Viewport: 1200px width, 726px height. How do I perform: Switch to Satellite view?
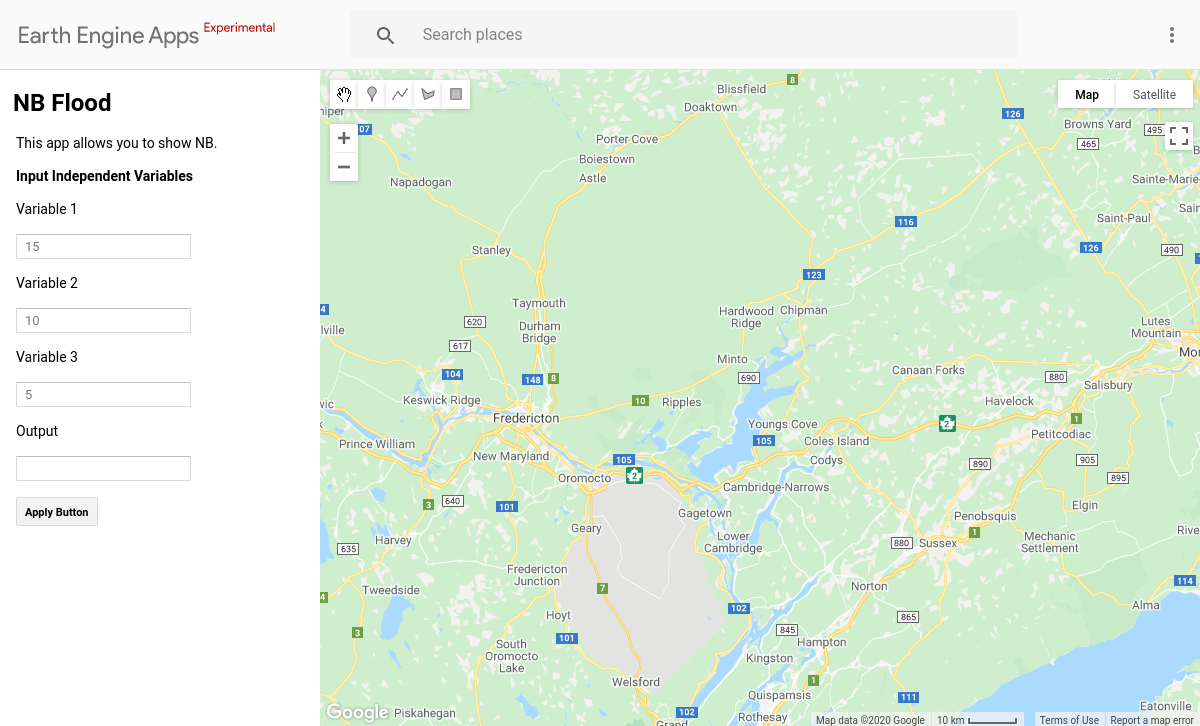click(1154, 93)
